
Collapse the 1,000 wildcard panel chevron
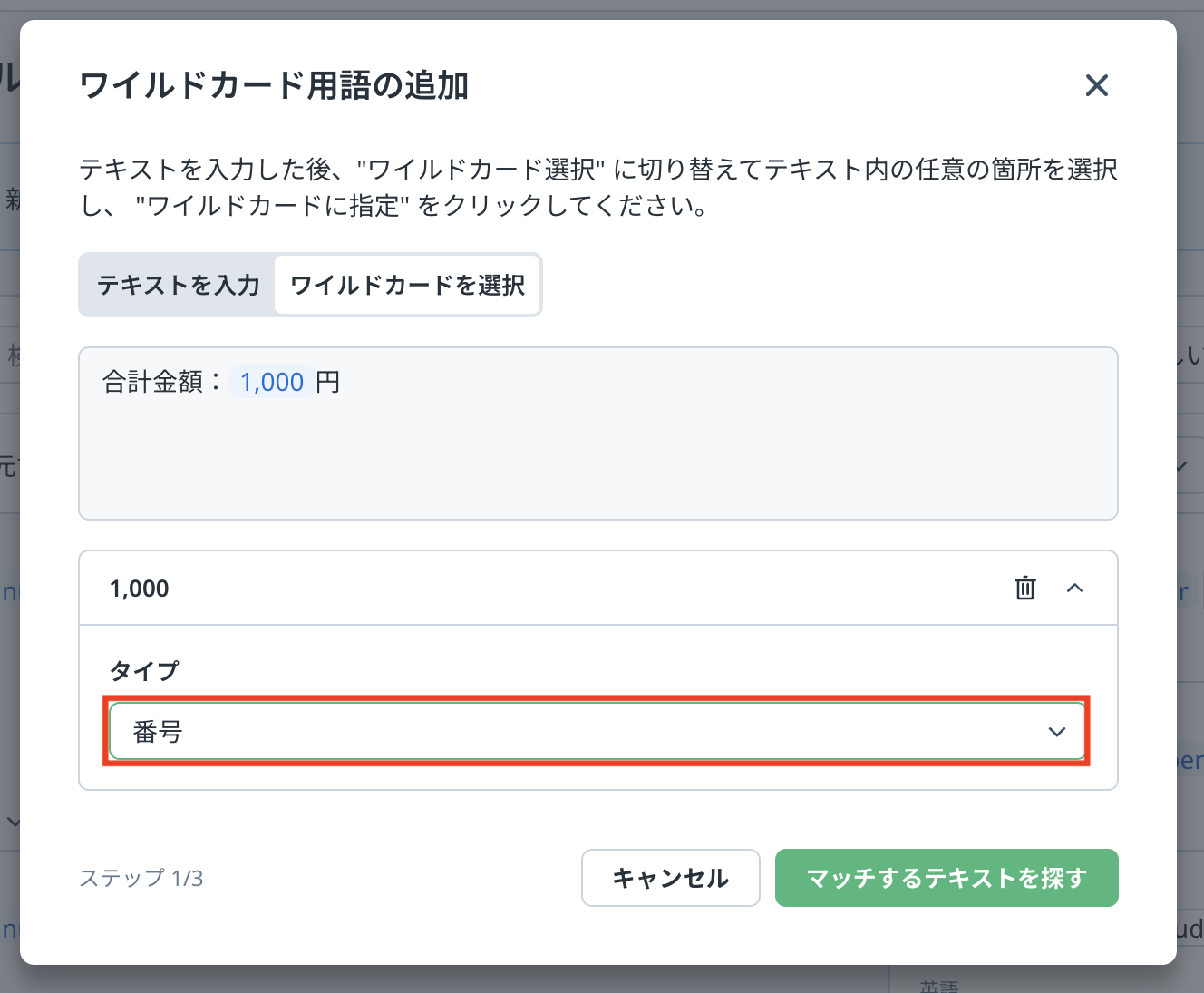[1074, 588]
